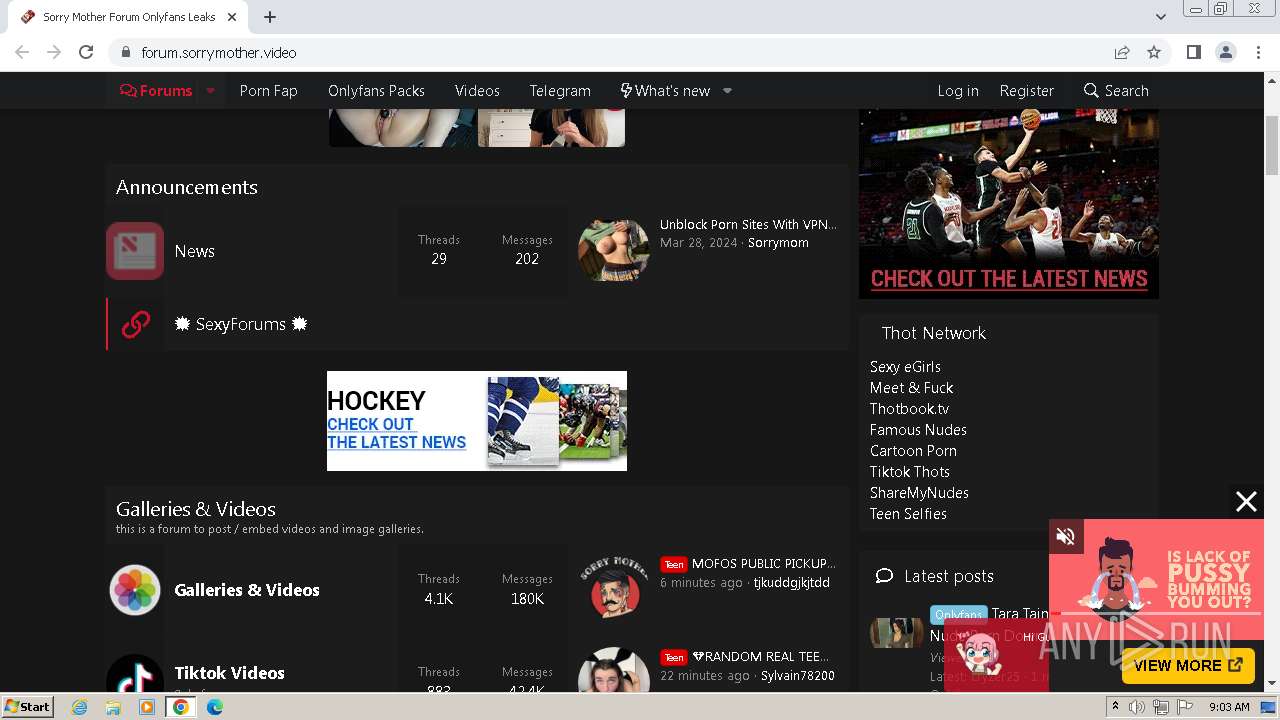Open the What's new nav item
The image size is (1280, 720).
tap(664, 90)
